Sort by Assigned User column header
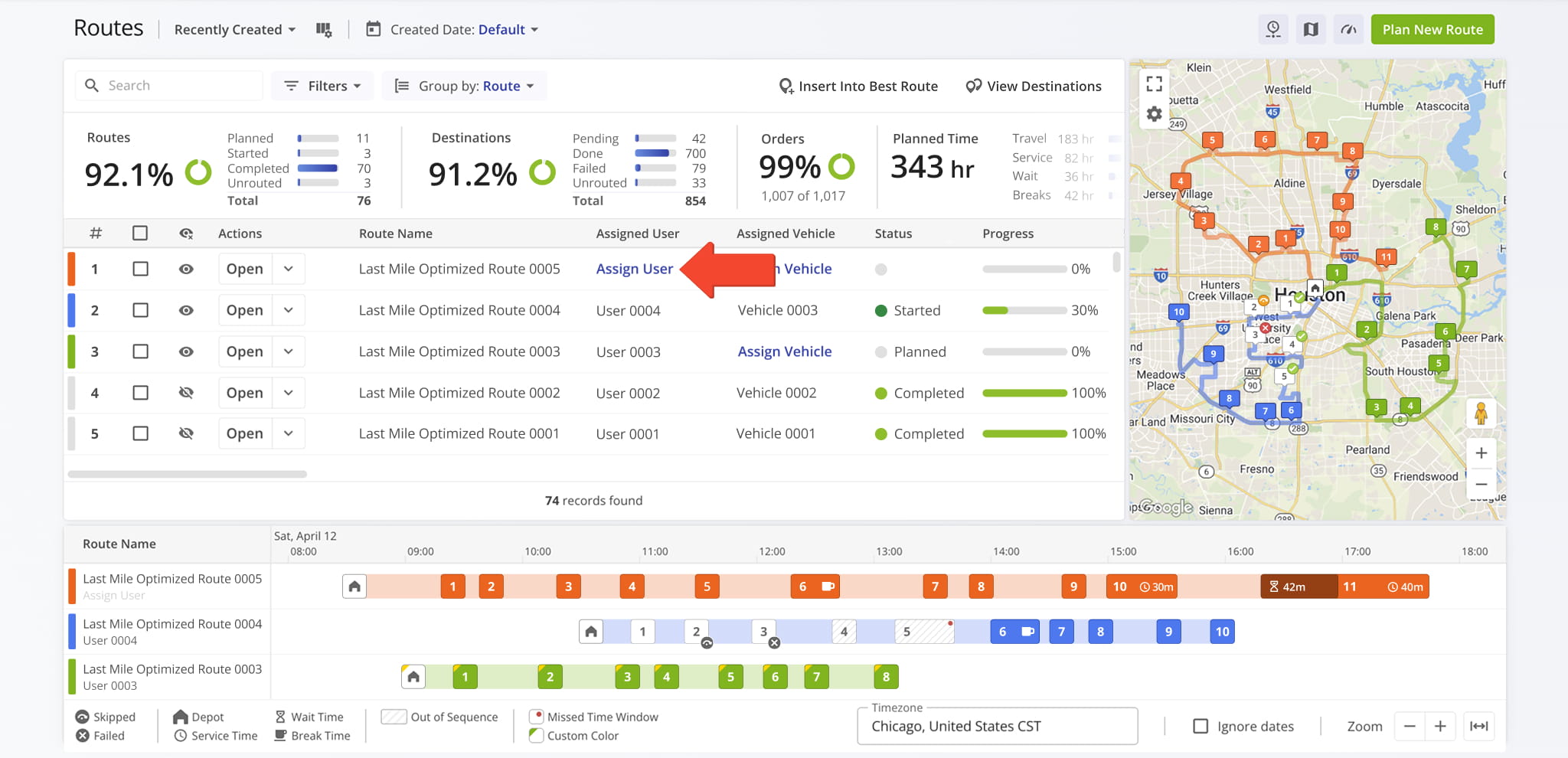 pos(638,234)
